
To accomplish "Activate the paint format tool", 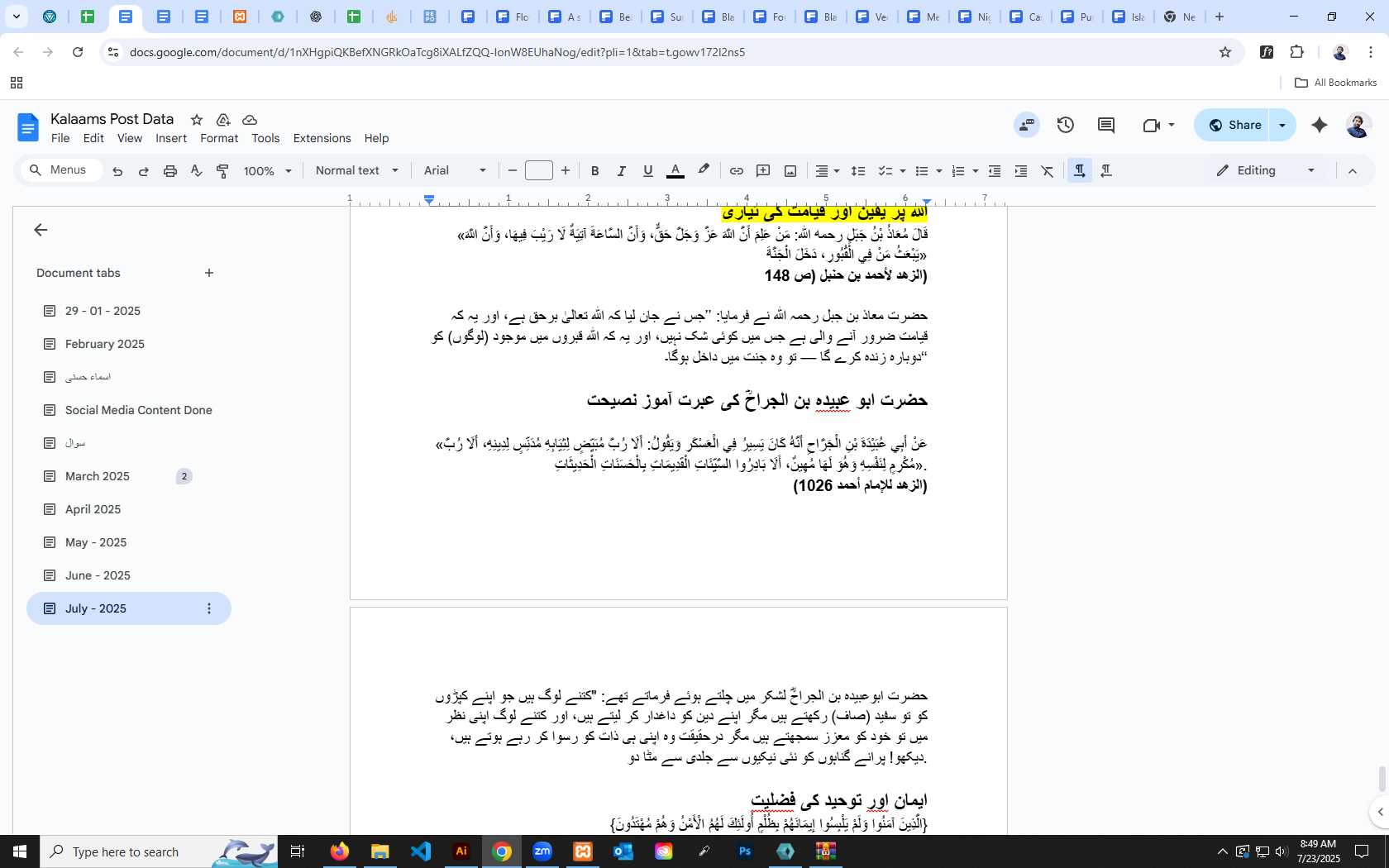I will [222, 171].
